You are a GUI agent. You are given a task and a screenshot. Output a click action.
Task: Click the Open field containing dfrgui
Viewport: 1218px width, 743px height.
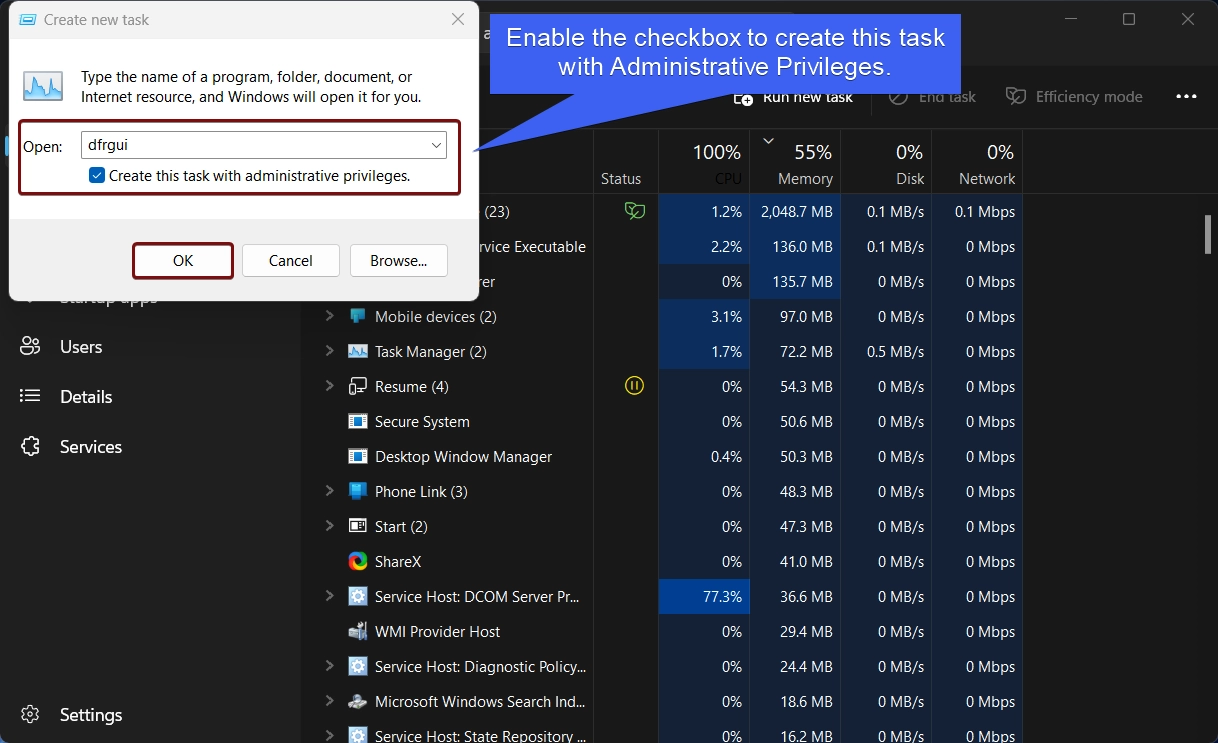click(263, 146)
